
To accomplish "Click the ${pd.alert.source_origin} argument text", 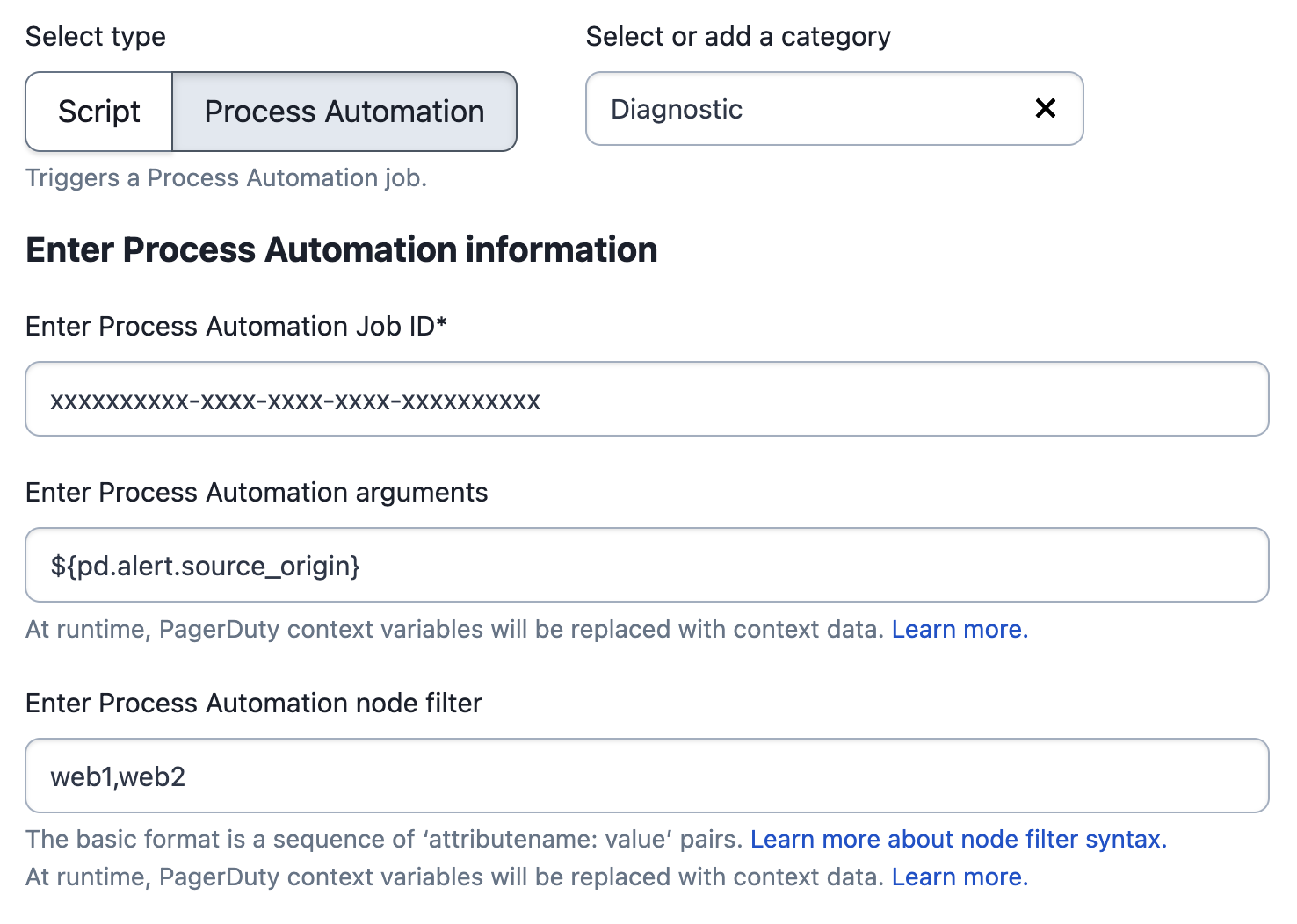I will point(206,567).
